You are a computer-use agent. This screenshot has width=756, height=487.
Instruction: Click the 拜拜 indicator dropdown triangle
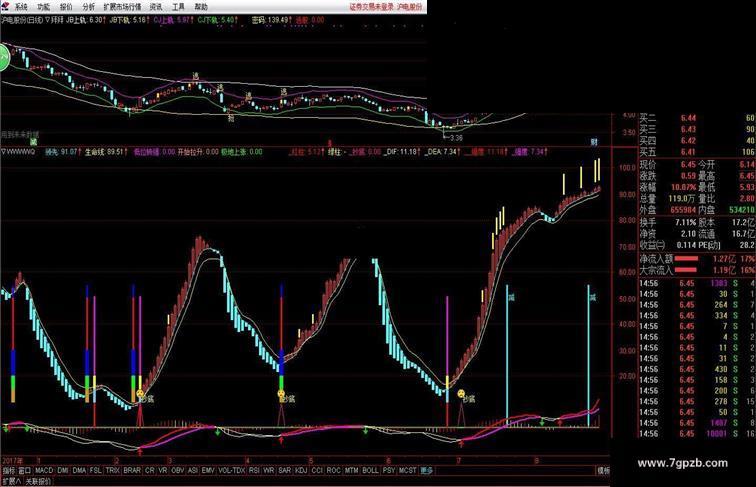[47, 20]
